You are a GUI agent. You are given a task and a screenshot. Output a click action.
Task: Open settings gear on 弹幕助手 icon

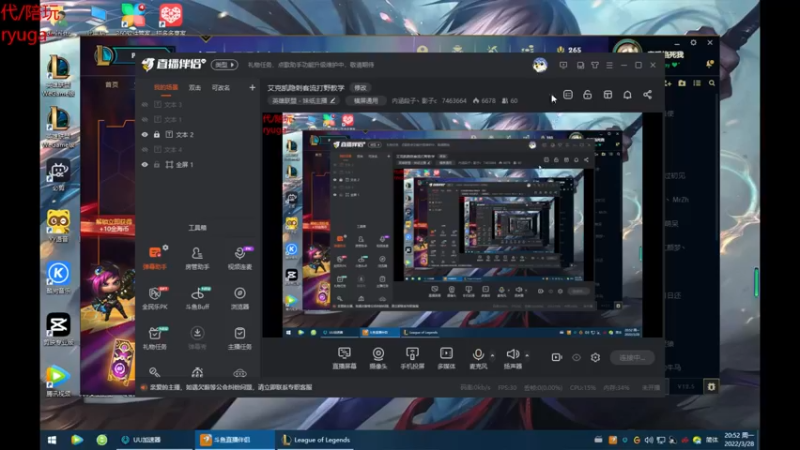pyautogui.click(x=165, y=247)
